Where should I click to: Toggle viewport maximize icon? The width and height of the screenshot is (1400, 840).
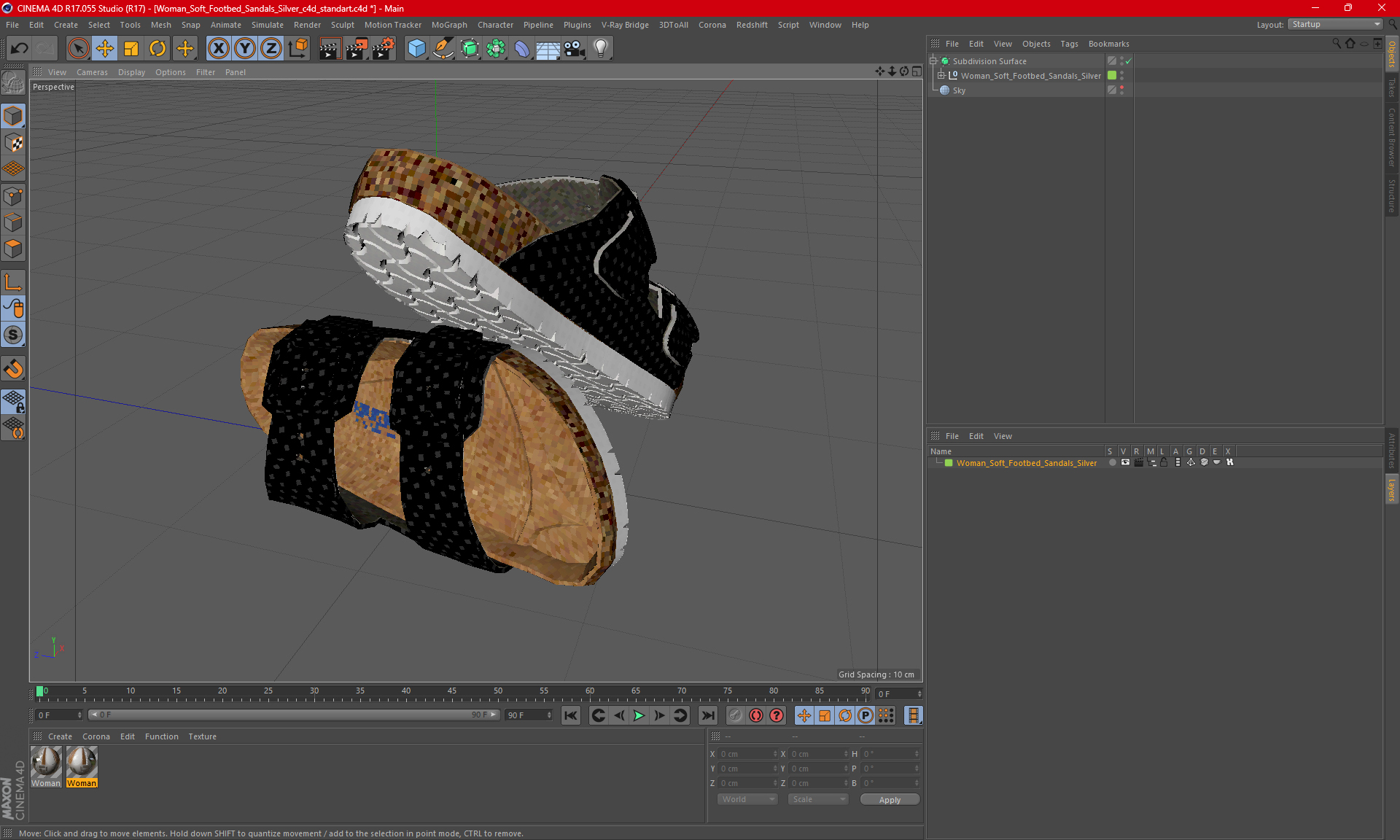point(917,71)
